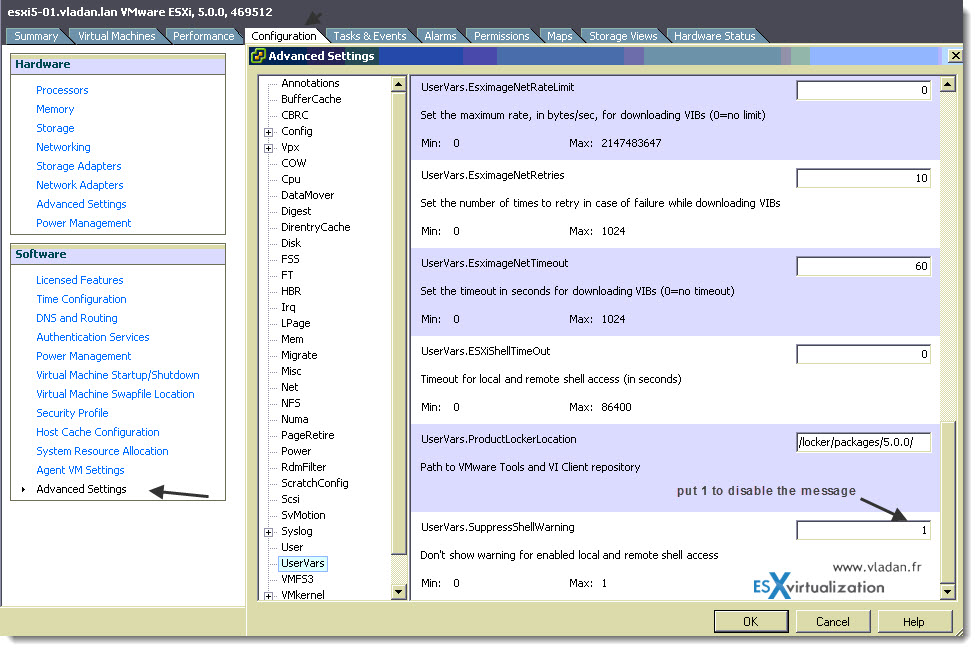Viewport: 978px width, 651px height.
Task: Click the Advanced Settings dialog title icon
Action: [258, 56]
